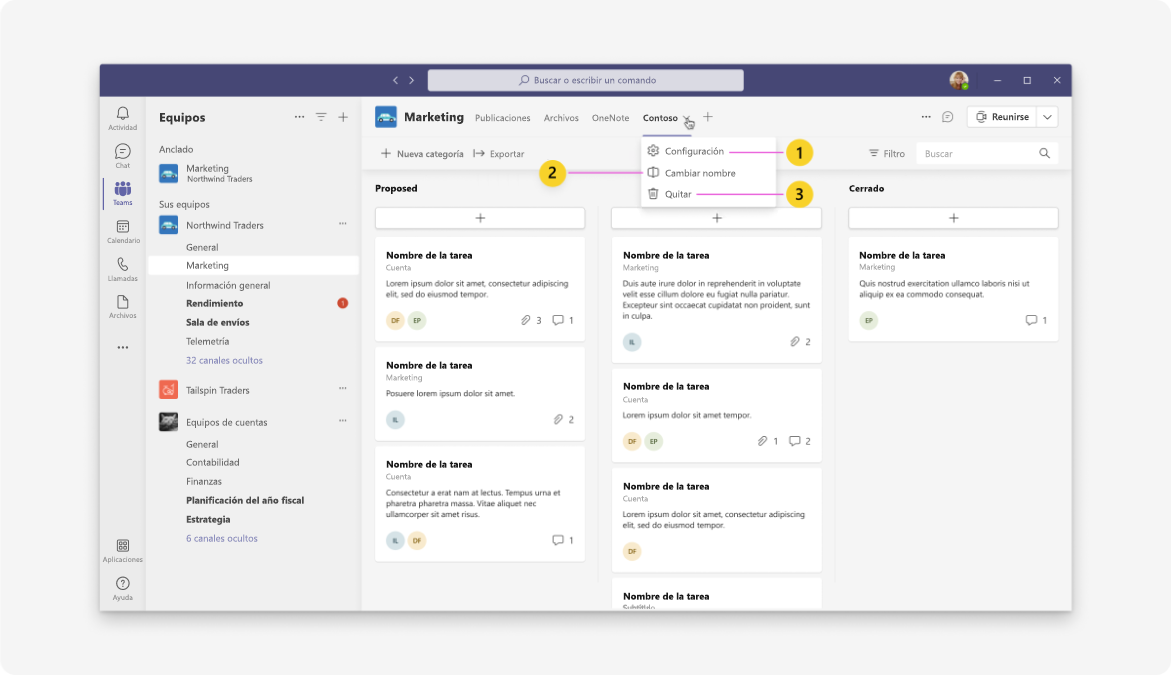Screen dimensions: 1172x675
Task: Go forward with the right arrow
Action: coord(411,80)
